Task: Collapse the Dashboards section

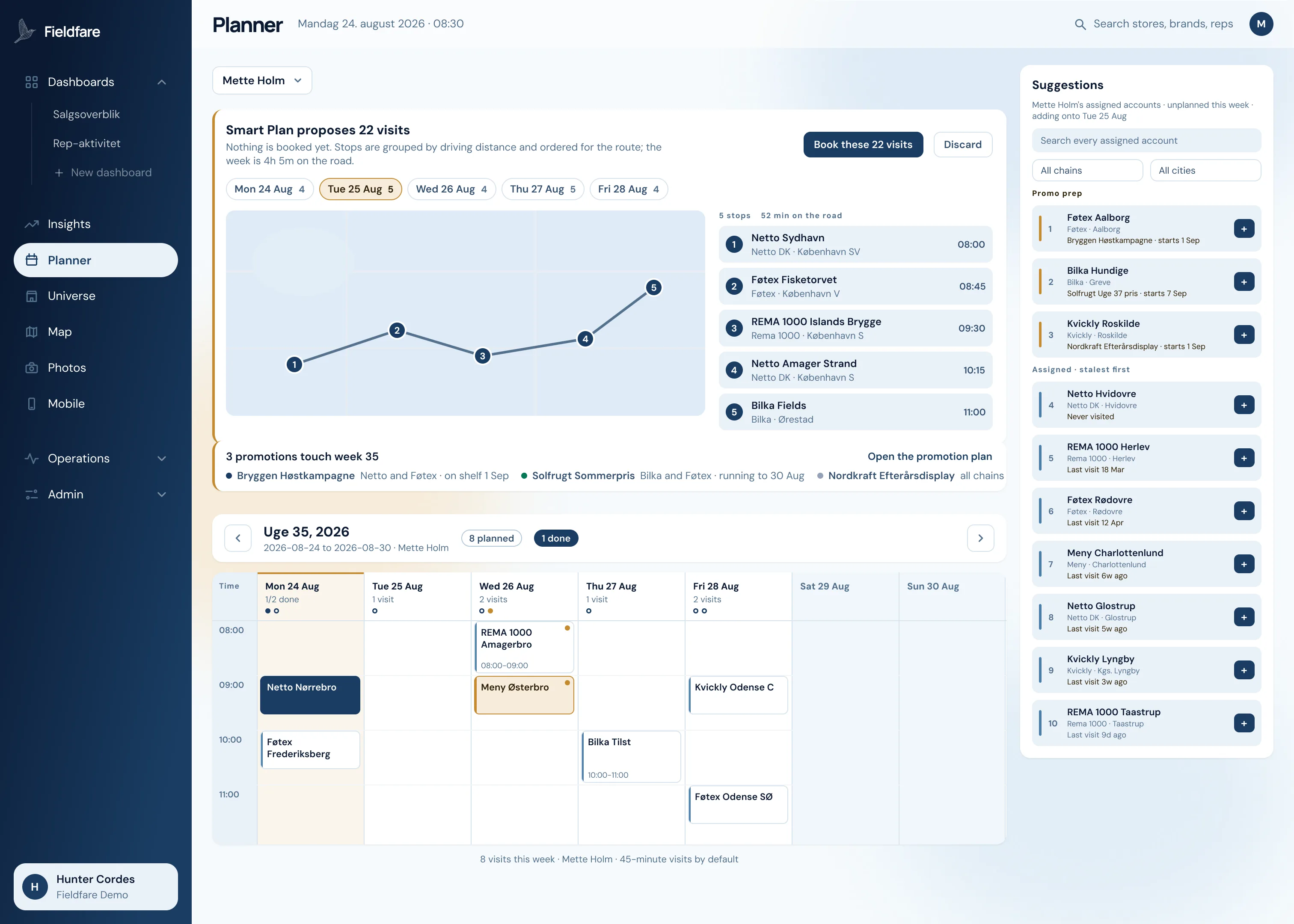Action: pos(95,82)
